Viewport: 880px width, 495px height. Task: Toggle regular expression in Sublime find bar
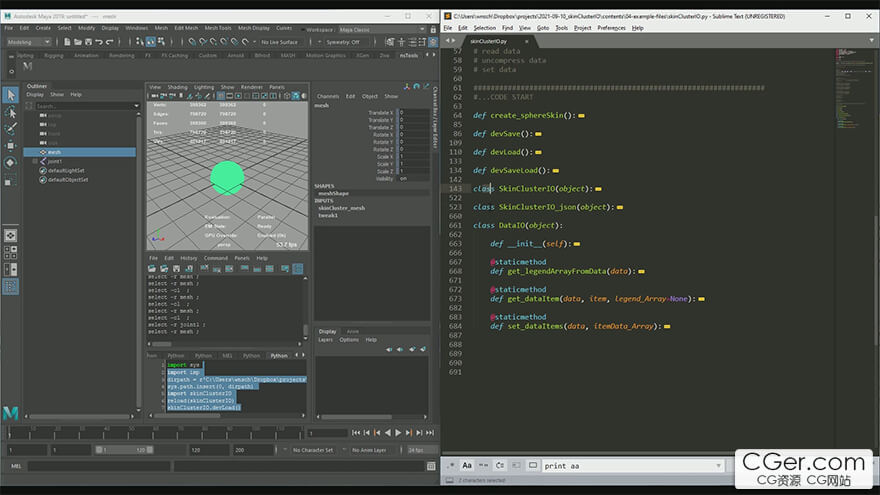451,465
